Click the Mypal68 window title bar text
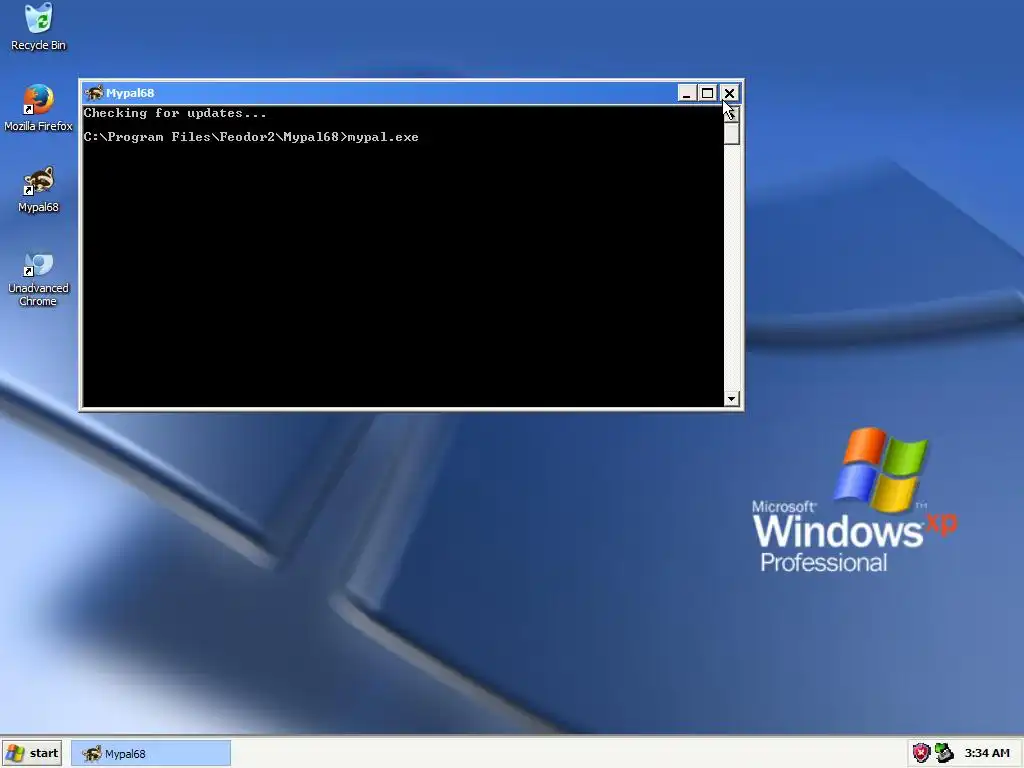 pos(130,93)
